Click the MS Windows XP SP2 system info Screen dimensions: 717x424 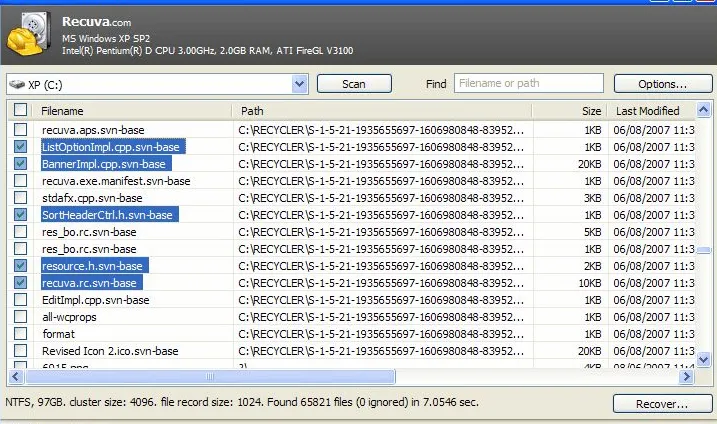click(x=106, y=38)
